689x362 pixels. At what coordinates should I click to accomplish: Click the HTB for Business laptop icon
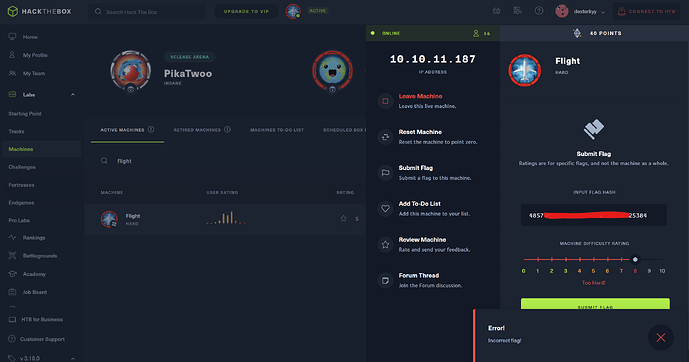pyautogui.click(x=12, y=319)
